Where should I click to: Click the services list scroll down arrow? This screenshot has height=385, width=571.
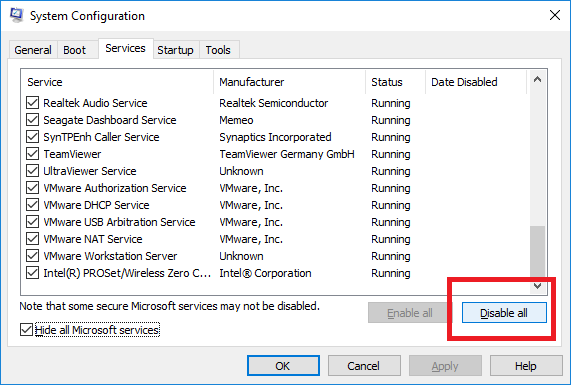[537, 286]
